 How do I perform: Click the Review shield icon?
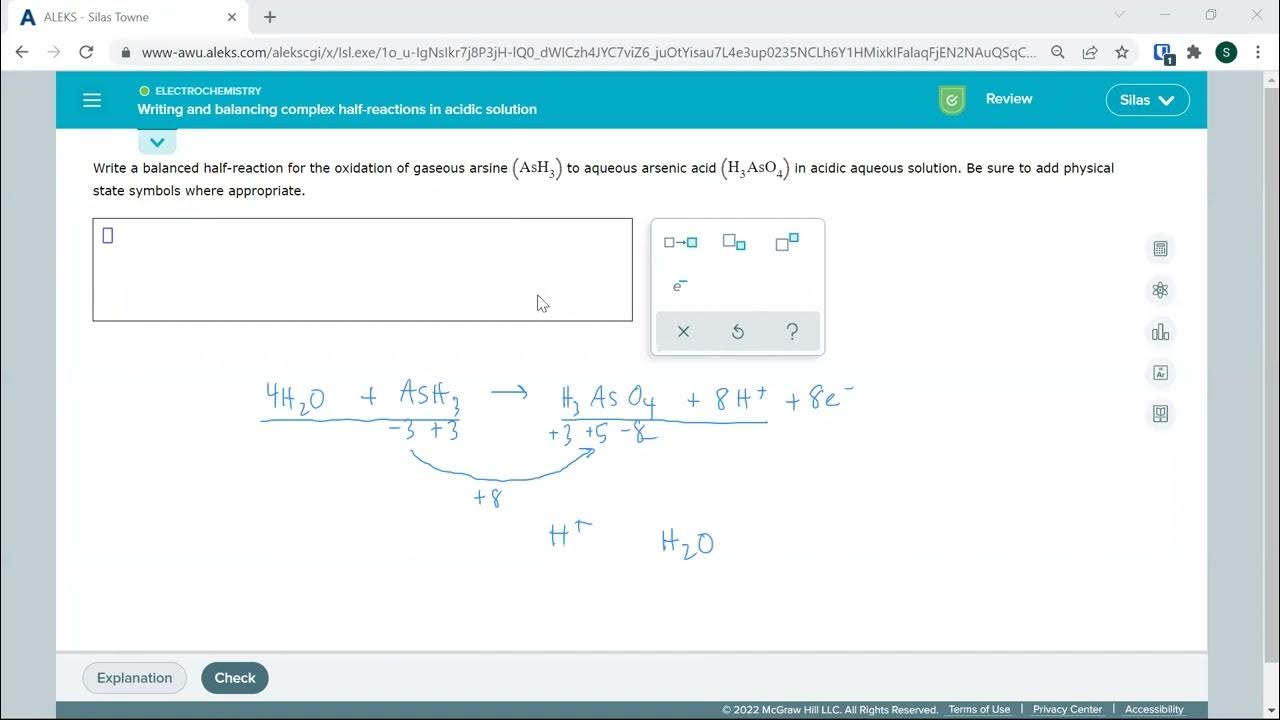[952, 100]
